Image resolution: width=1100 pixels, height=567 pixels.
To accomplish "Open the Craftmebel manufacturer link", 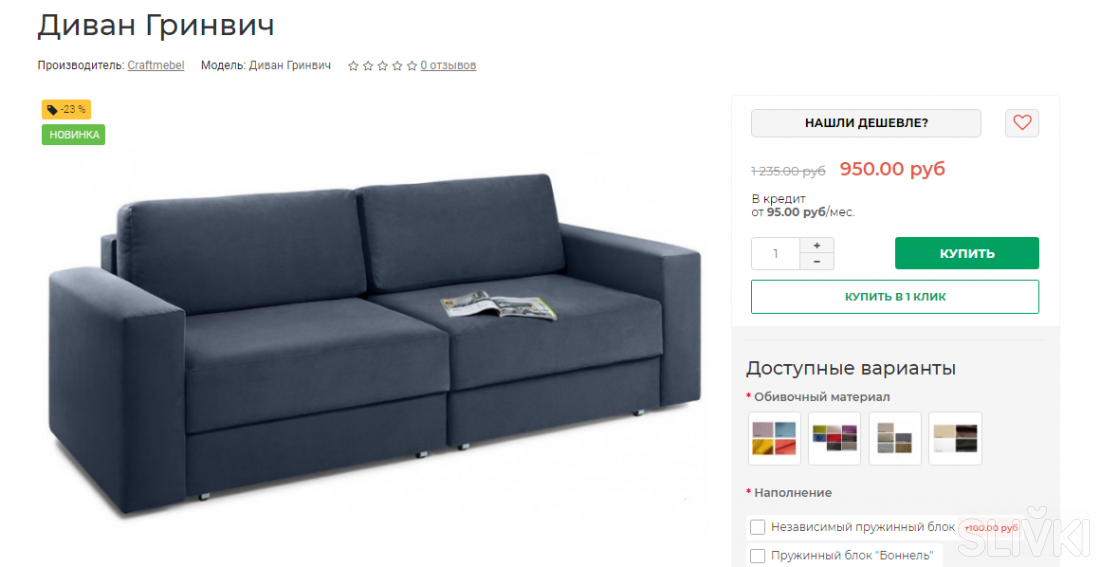I will tap(156, 65).
